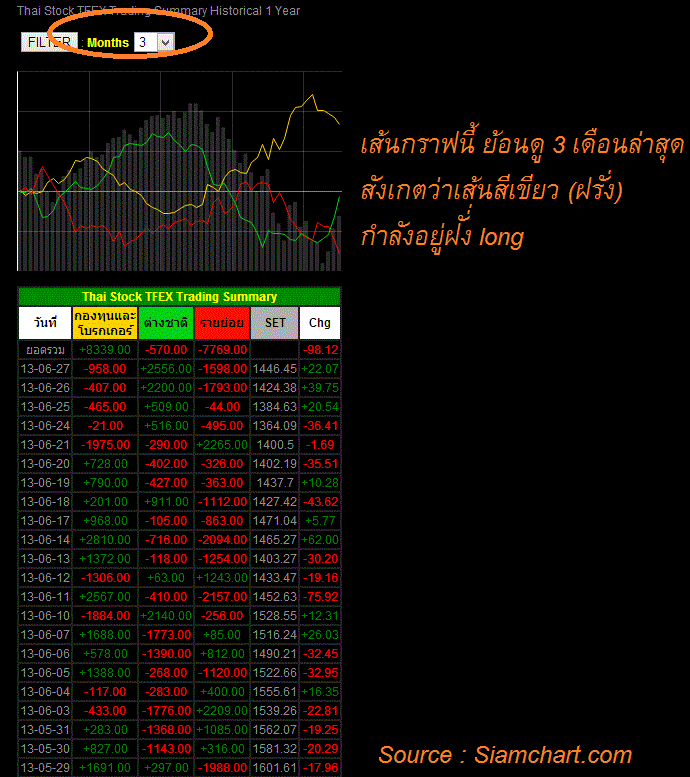Click total Chg value -98.12
Viewport: 690px width, 777px height.
coord(320,350)
